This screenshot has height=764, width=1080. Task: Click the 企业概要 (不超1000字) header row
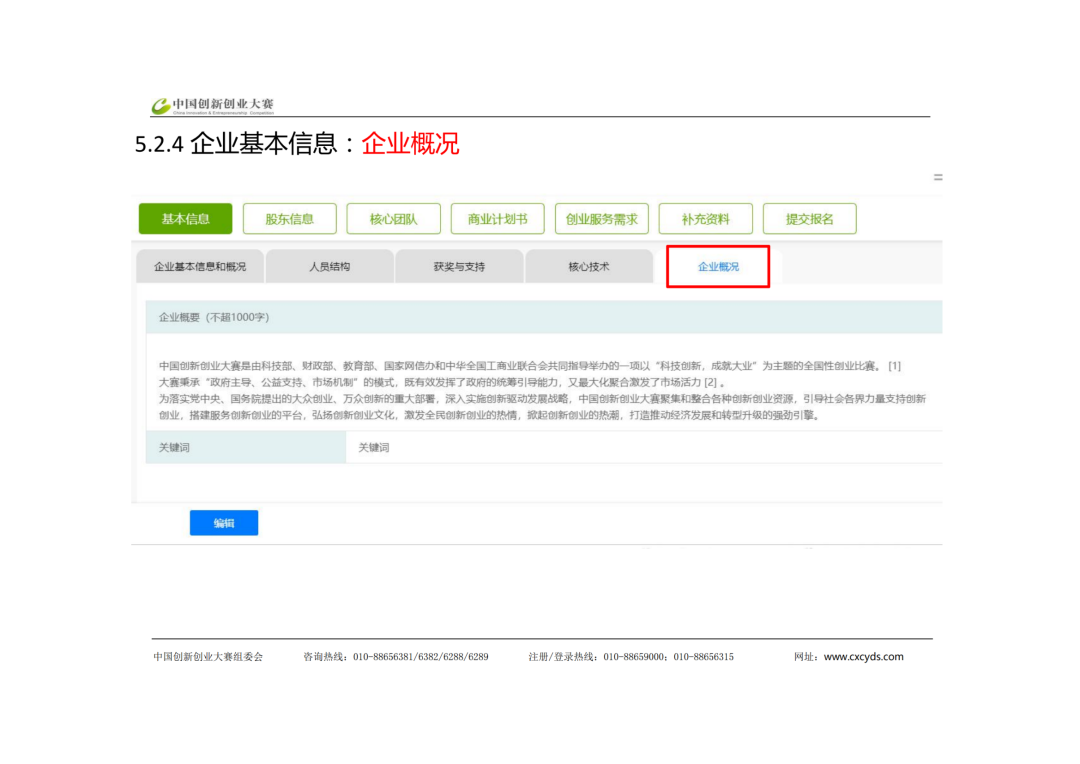[x=543, y=317]
